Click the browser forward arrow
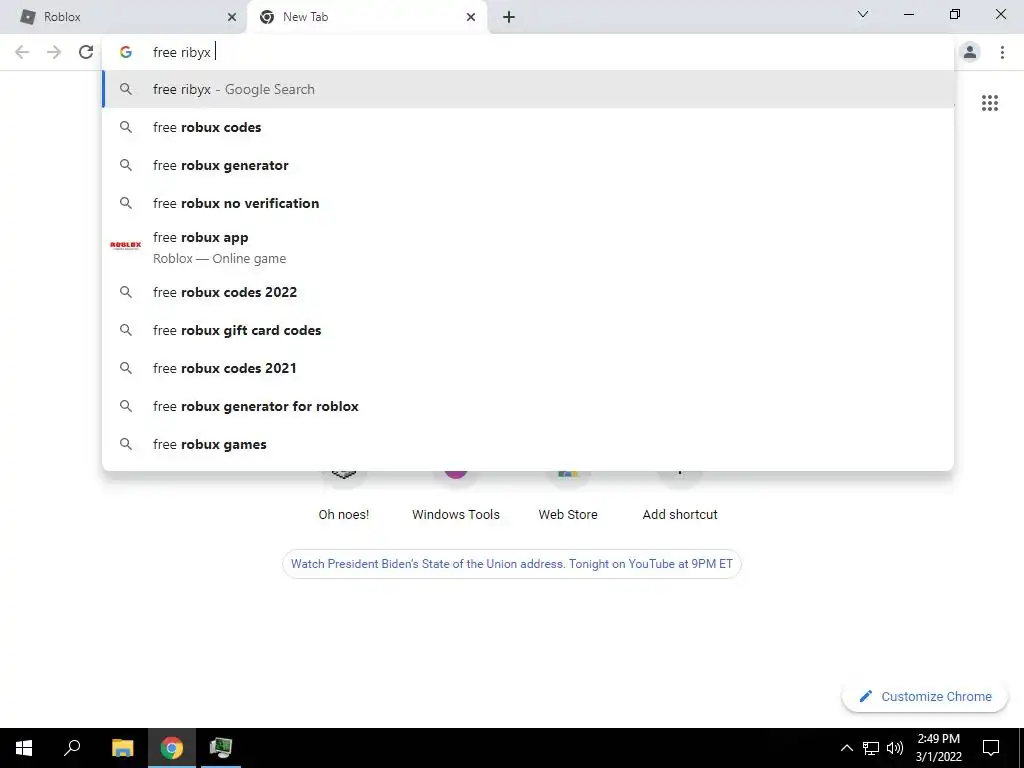 (54, 52)
